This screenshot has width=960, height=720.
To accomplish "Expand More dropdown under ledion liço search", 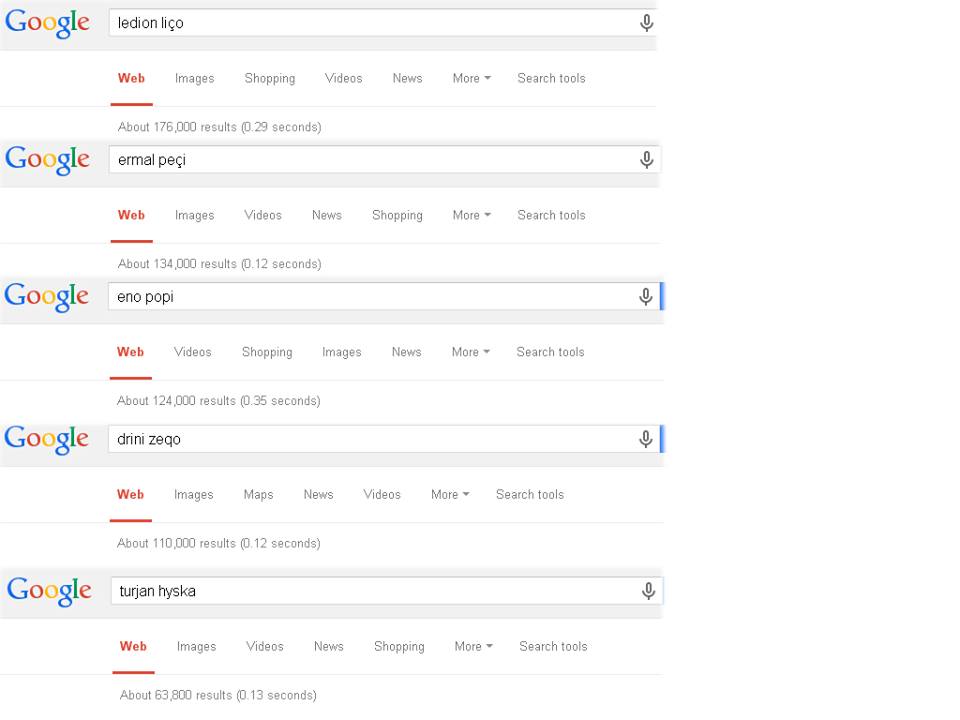I will (x=471, y=78).
